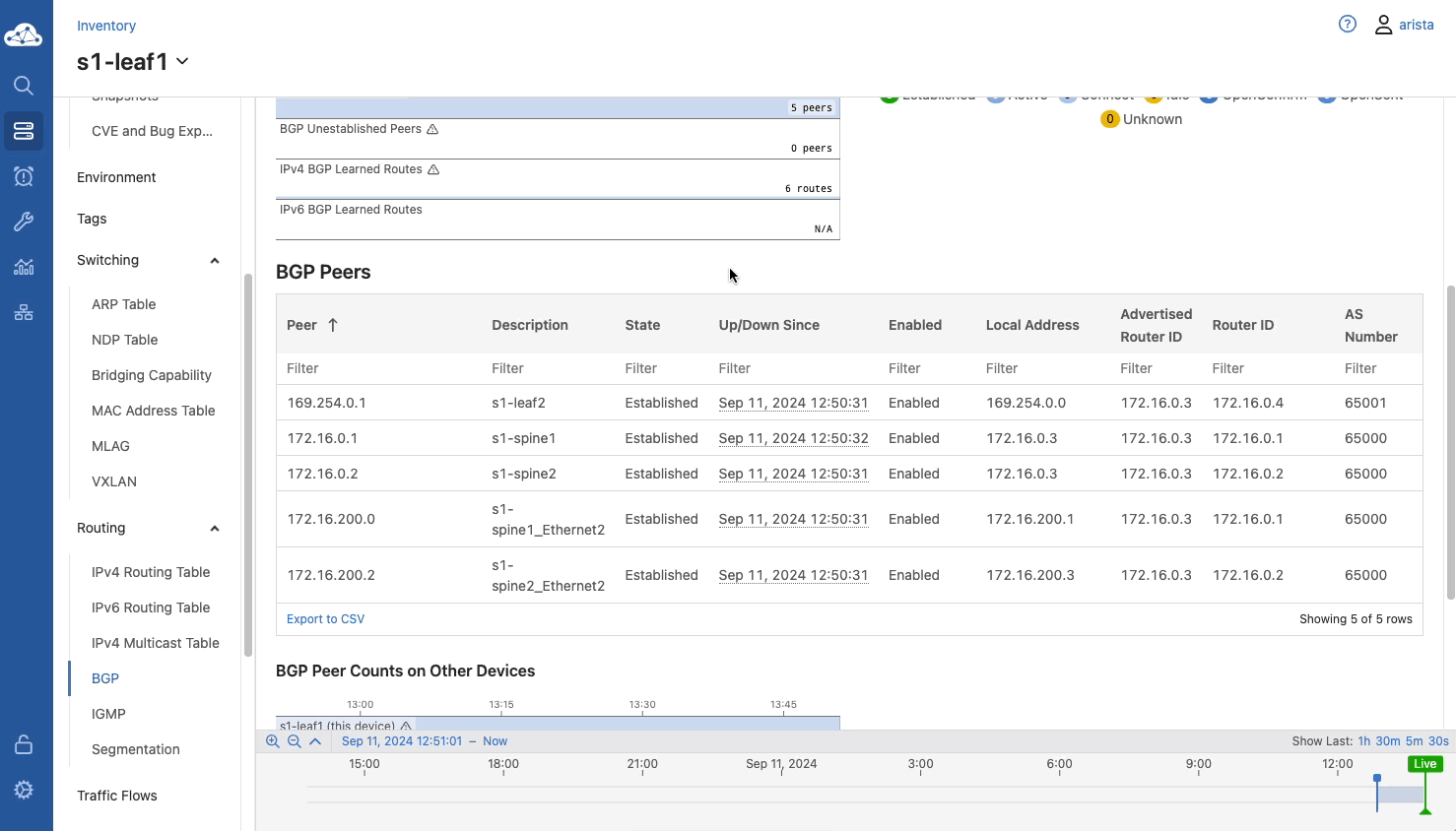
Task: Open the IPv4 Routing Table item
Action: click(x=151, y=572)
